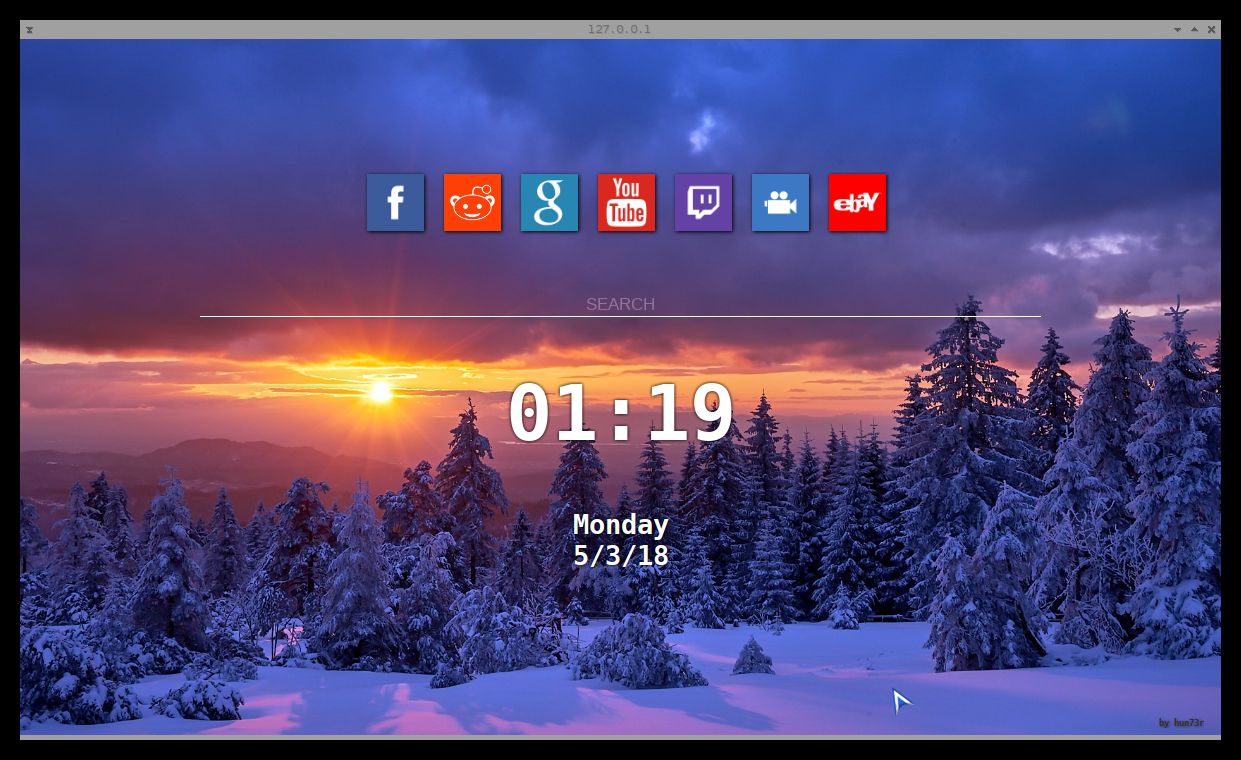
Task: Click the space between Twitch and camera icons
Action: 742,202
